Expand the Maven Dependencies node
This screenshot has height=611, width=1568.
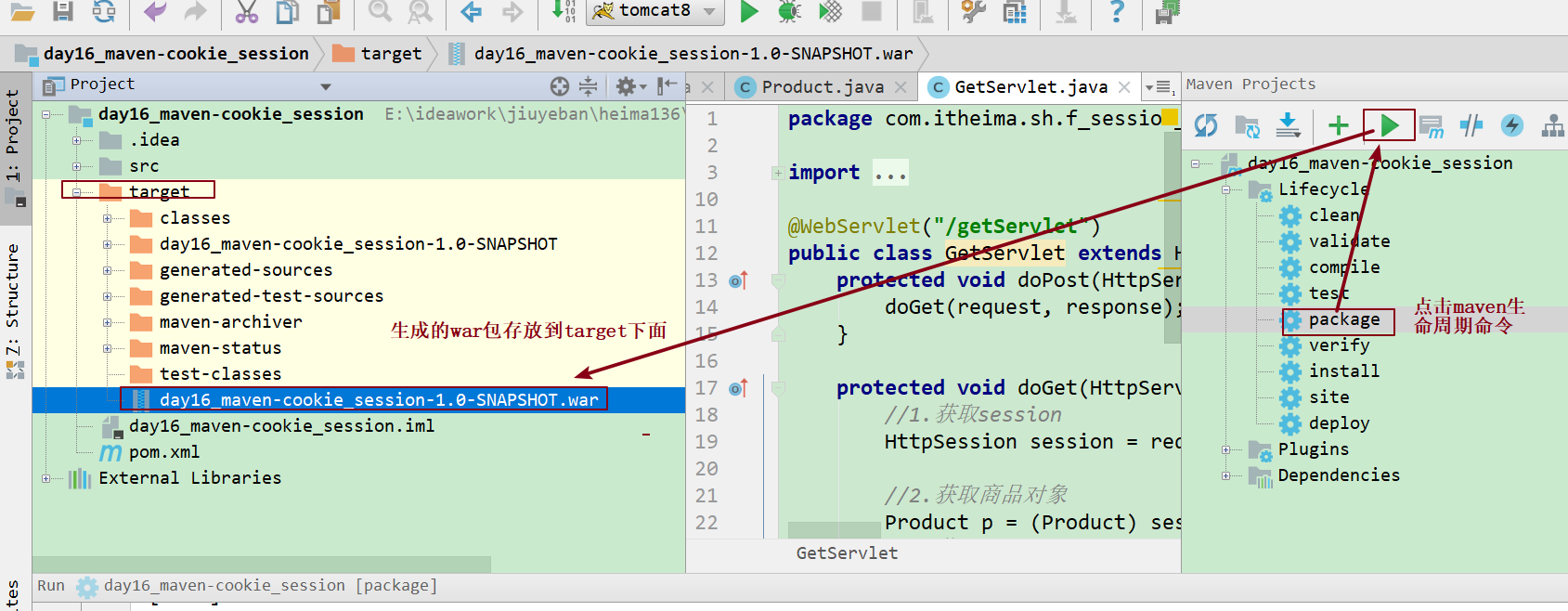pyautogui.click(x=1226, y=475)
